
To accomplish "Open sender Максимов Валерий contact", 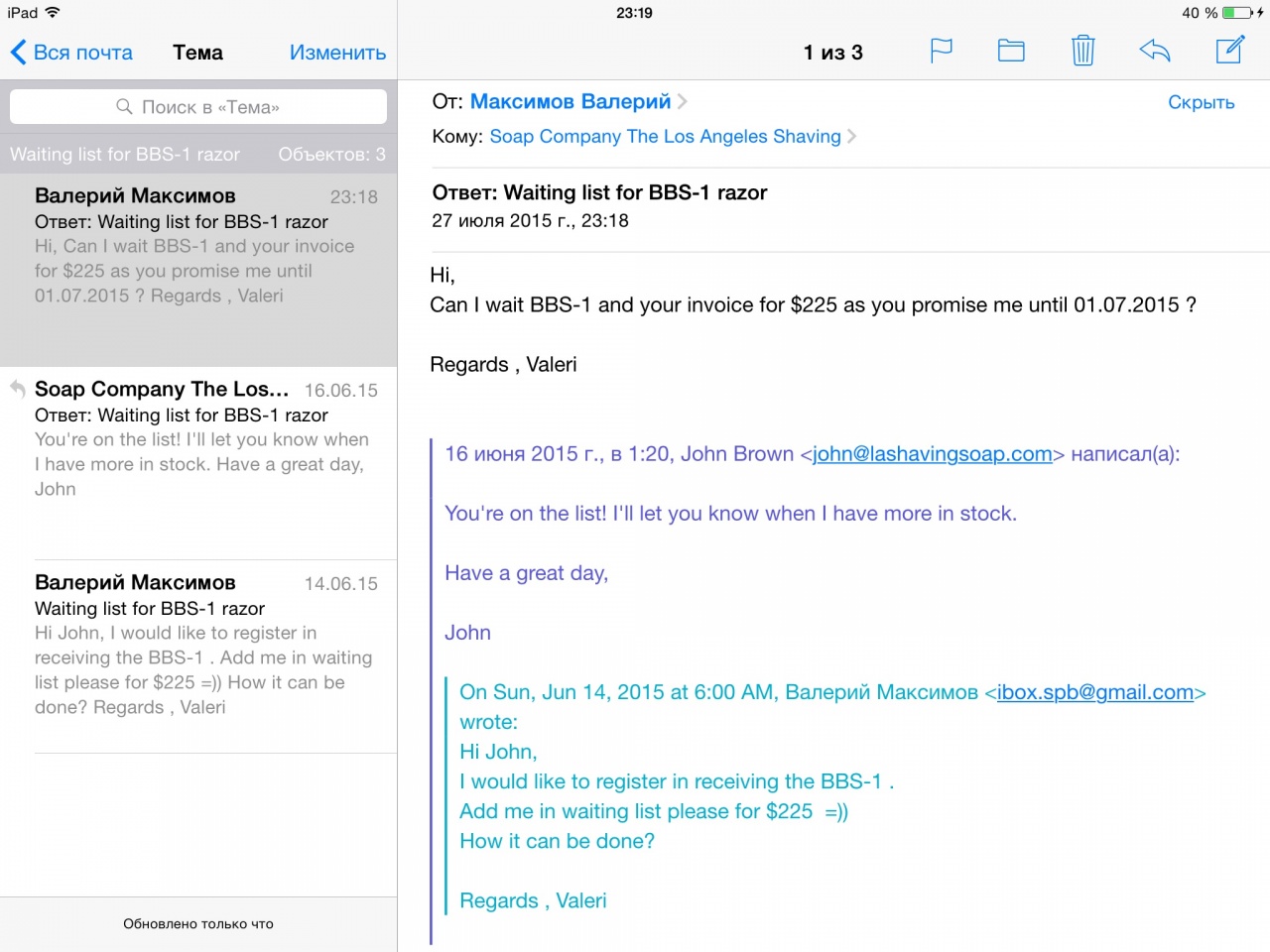I will [x=571, y=101].
